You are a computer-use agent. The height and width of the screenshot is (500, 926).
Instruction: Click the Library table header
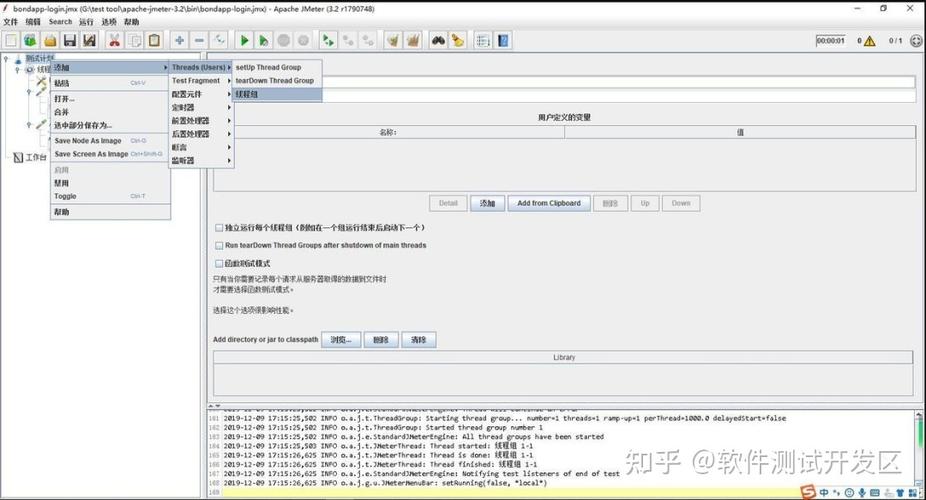[x=563, y=357]
